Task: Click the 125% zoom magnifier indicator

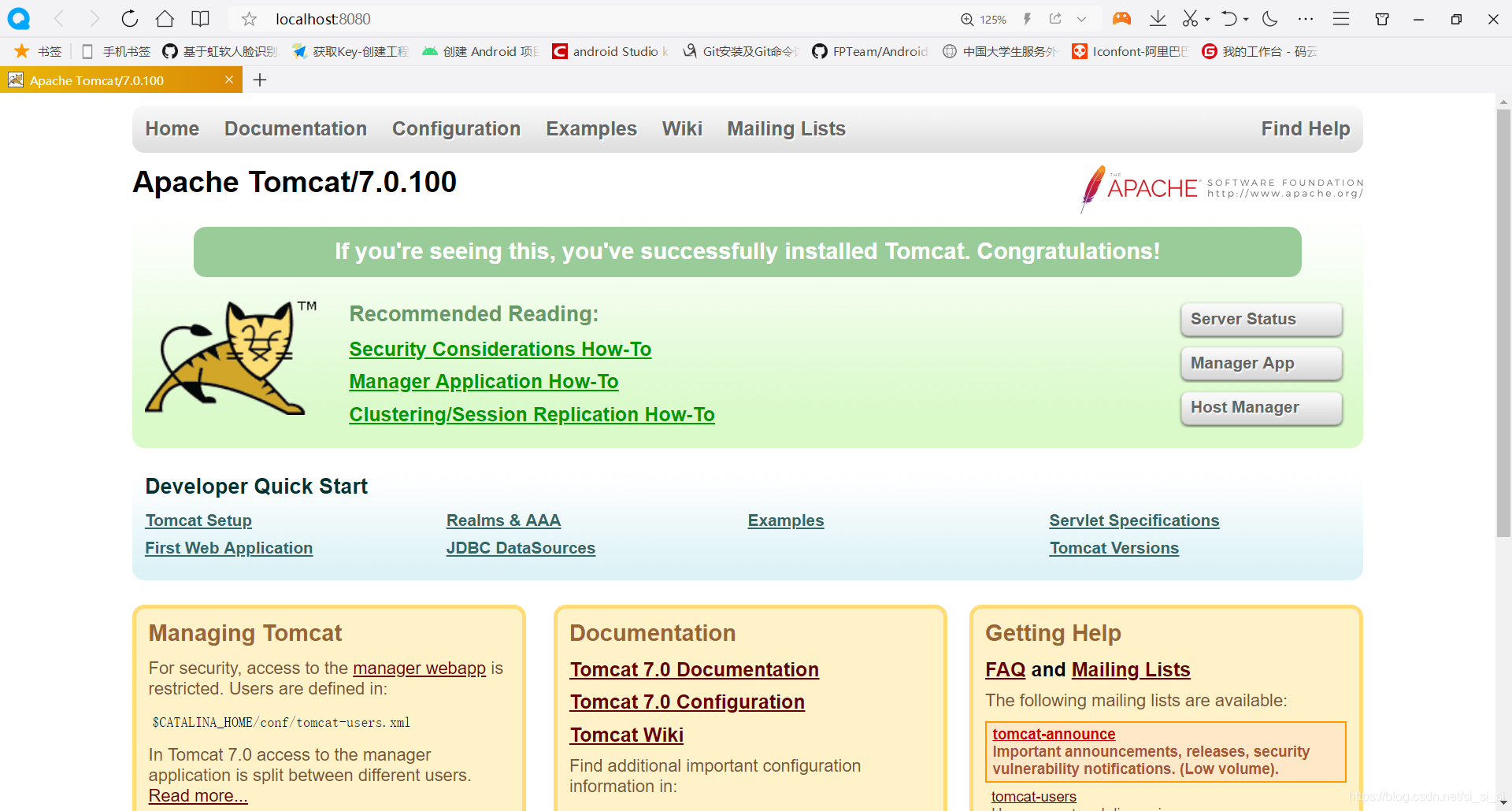Action: (984, 20)
